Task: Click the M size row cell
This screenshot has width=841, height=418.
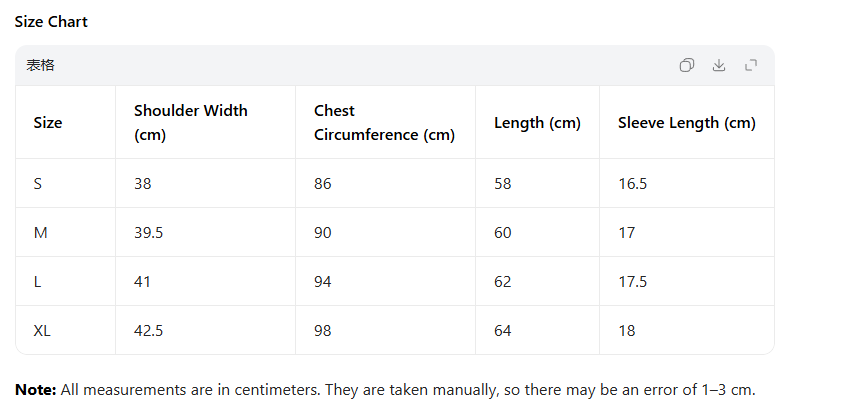Action: (x=40, y=233)
